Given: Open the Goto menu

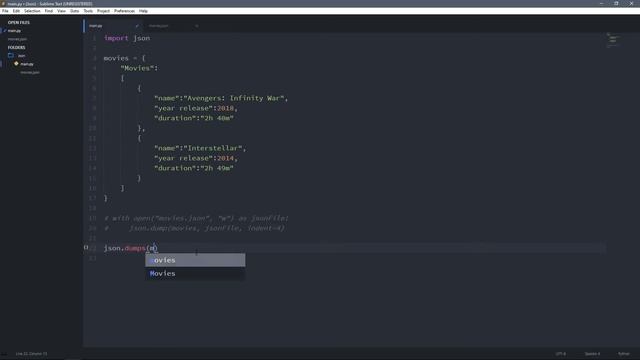Looking at the screenshot, I should 74,11.
